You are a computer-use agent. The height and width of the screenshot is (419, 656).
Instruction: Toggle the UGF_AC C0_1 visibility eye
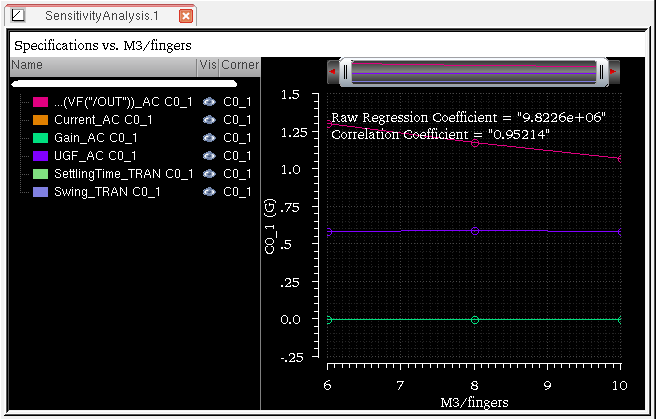209,156
